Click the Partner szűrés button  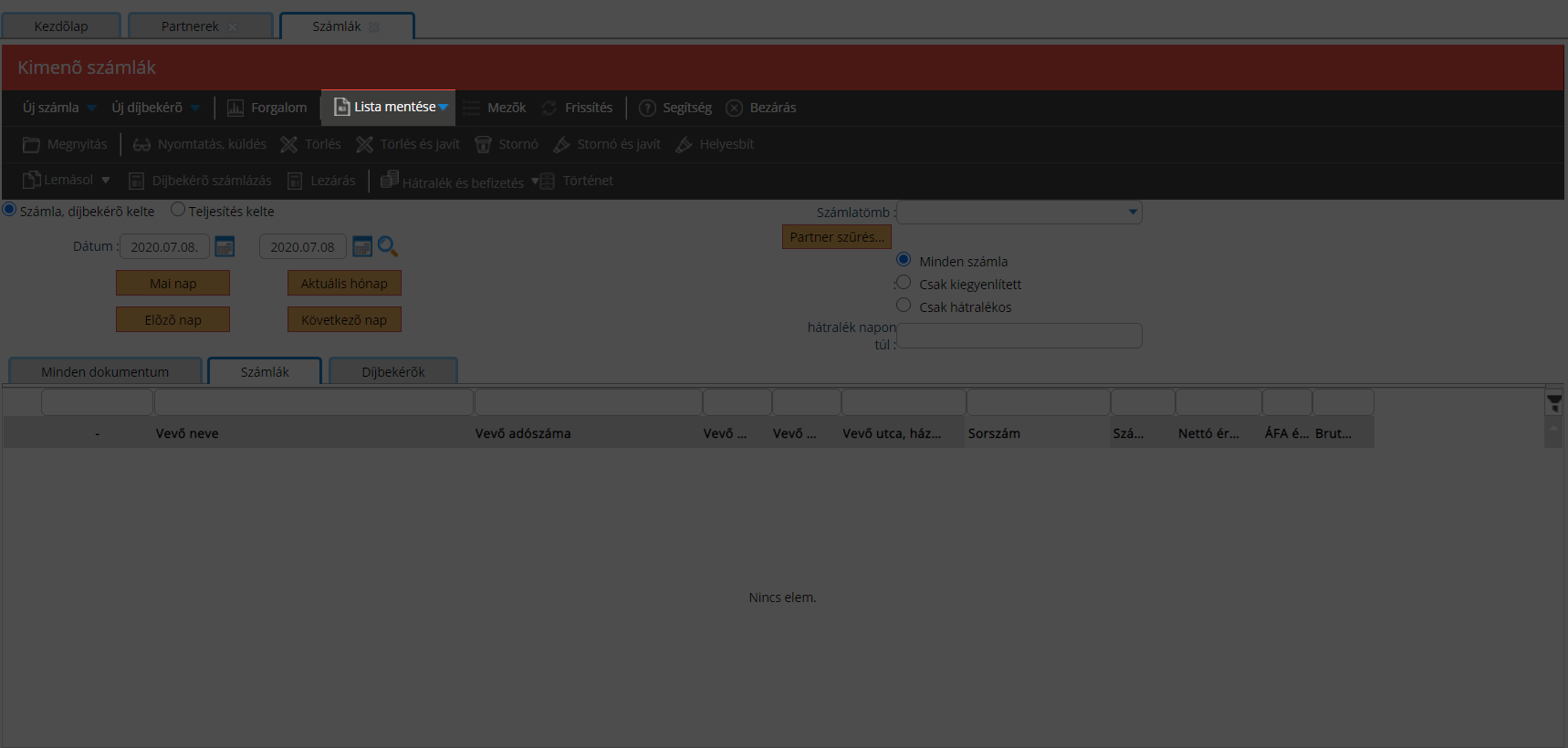[x=837, y=237]
